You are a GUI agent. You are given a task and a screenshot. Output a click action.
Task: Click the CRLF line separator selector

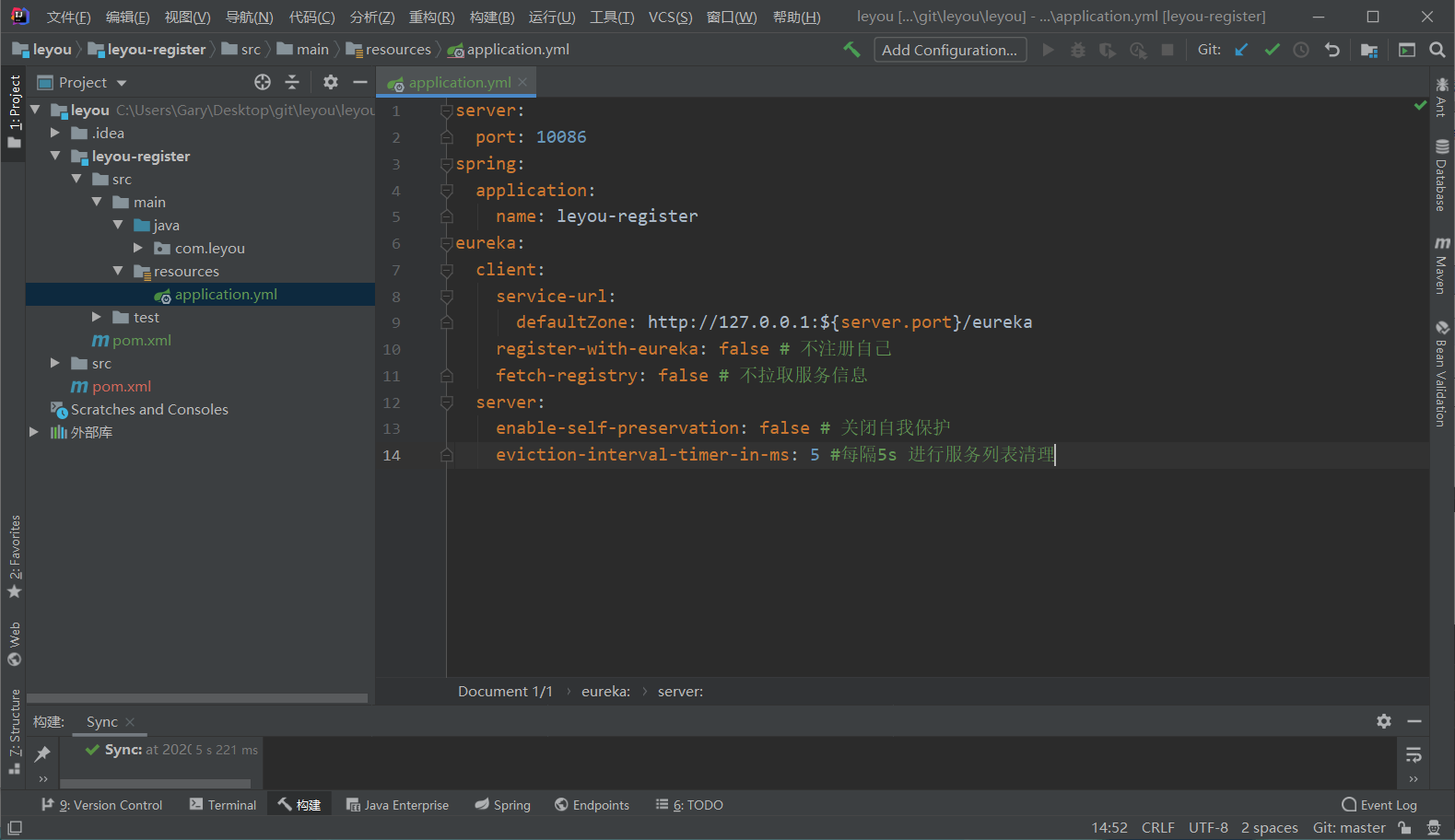tap(1157, 828)
